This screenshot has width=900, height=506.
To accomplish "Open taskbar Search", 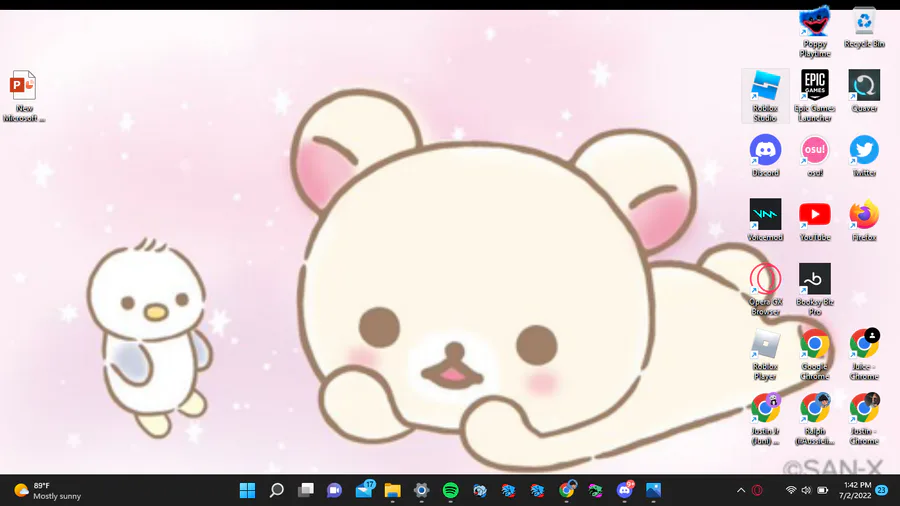I will [277, 491].
